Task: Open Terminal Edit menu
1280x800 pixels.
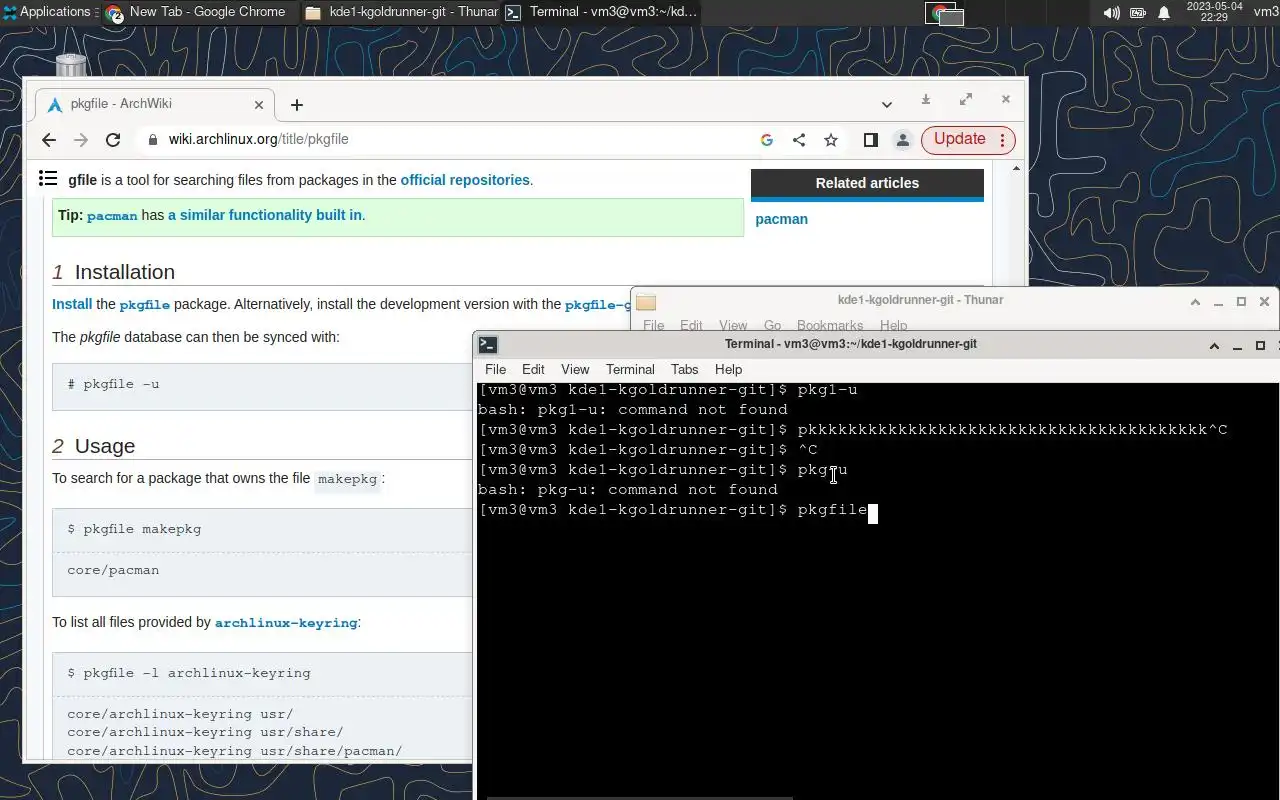Action: 533,369
